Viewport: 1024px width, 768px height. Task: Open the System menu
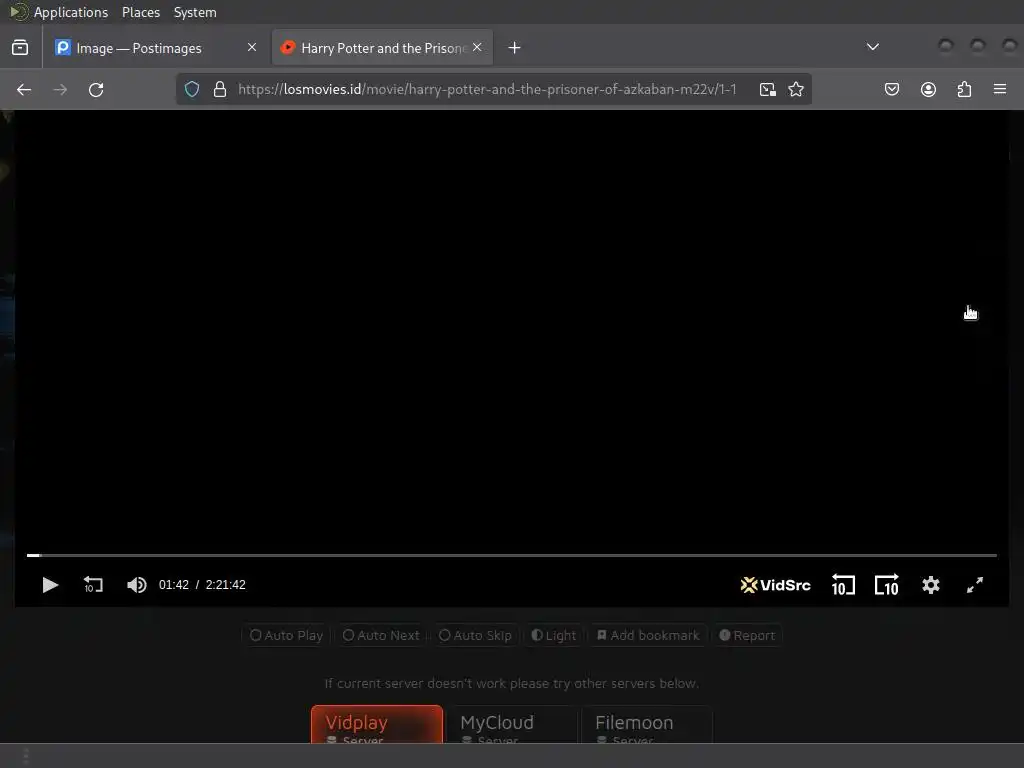[195, 12]
